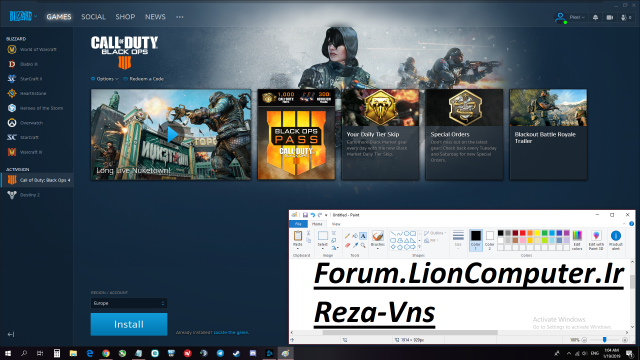This screenshot has width=640, height=360.
Task: Select the Text tool in Paint
Action: pyautogui.click(x=363, y=236)
